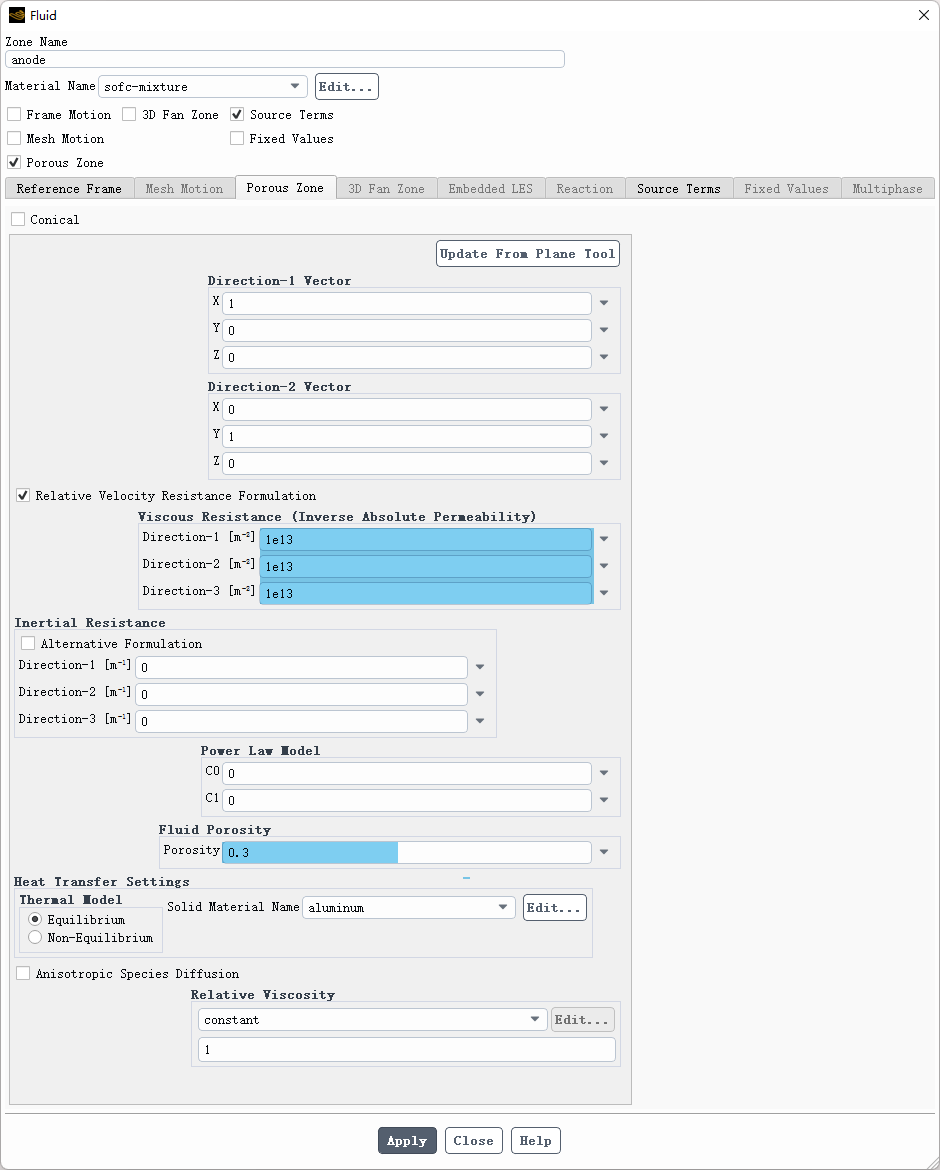This screenshot has width=940, height=1170.
Task: Enable the Conical checkbox
Action: tap(18, 219)
